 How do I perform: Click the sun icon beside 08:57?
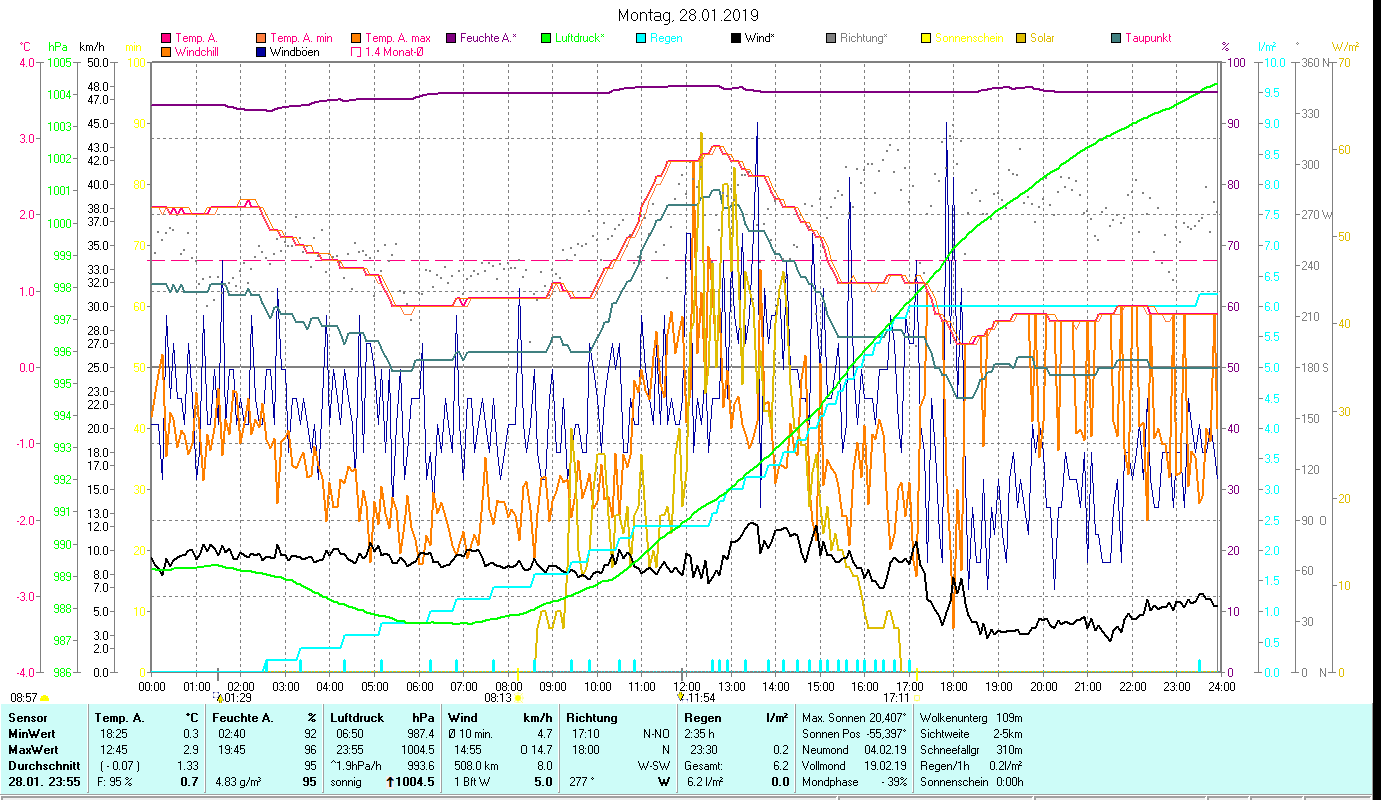tap(44, 697)
